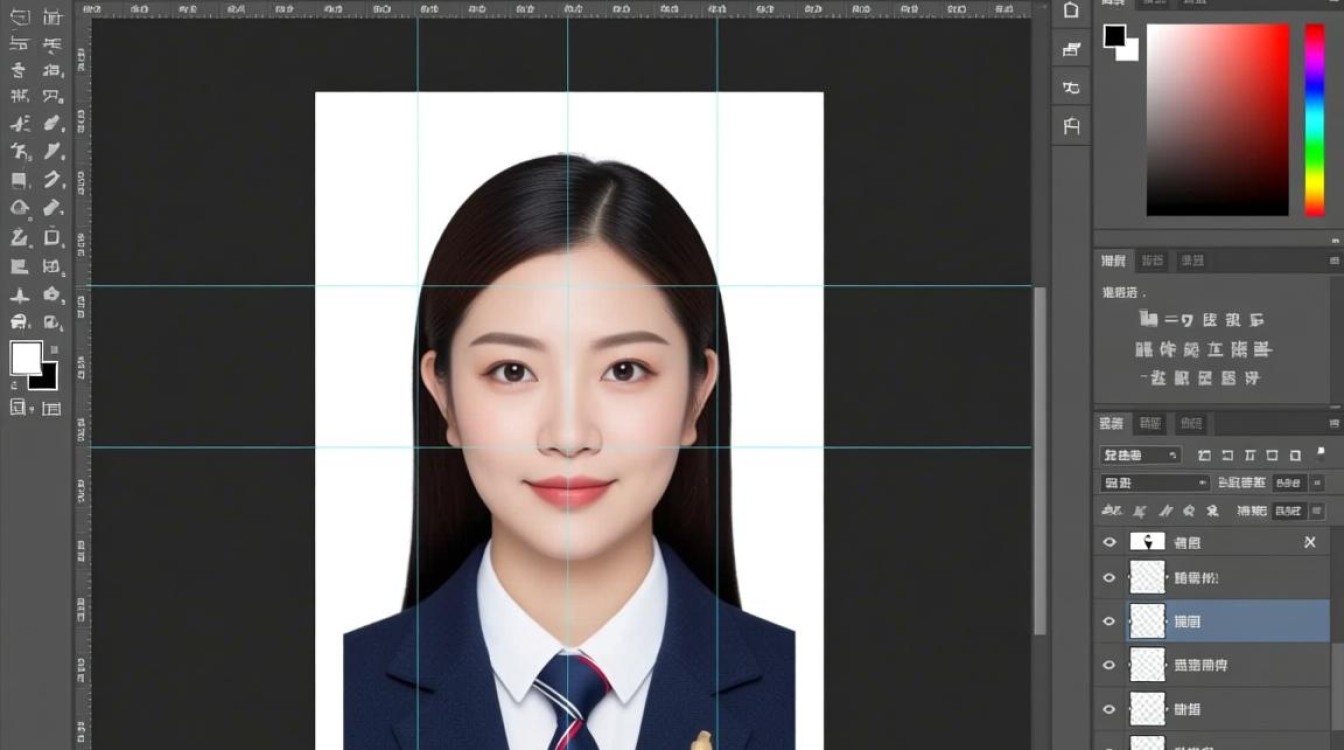
Task: Click the white foreground swatch in left toolbar
Action: click(x=26, y=357)
